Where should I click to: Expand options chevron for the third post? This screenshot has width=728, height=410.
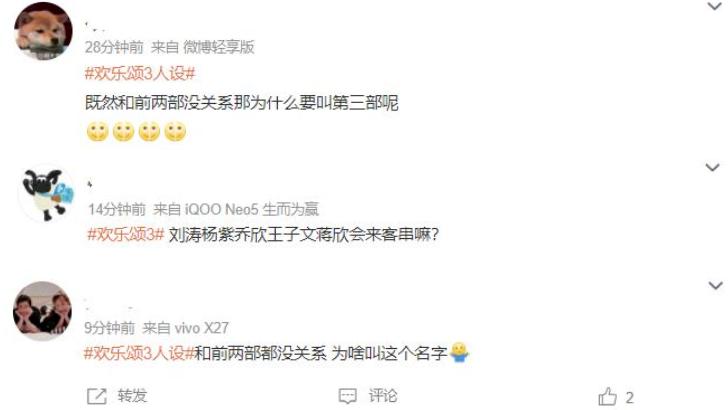(x=715, y=286)
